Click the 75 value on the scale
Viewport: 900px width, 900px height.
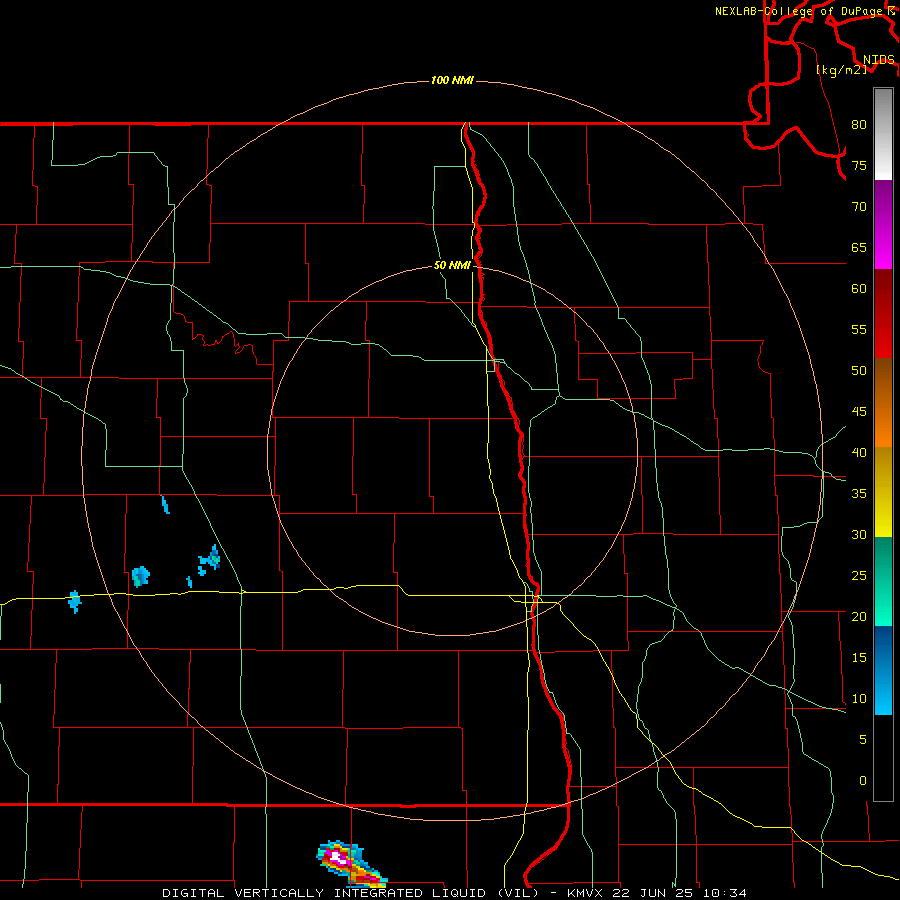pyautogui.click(x=859, y=166)
